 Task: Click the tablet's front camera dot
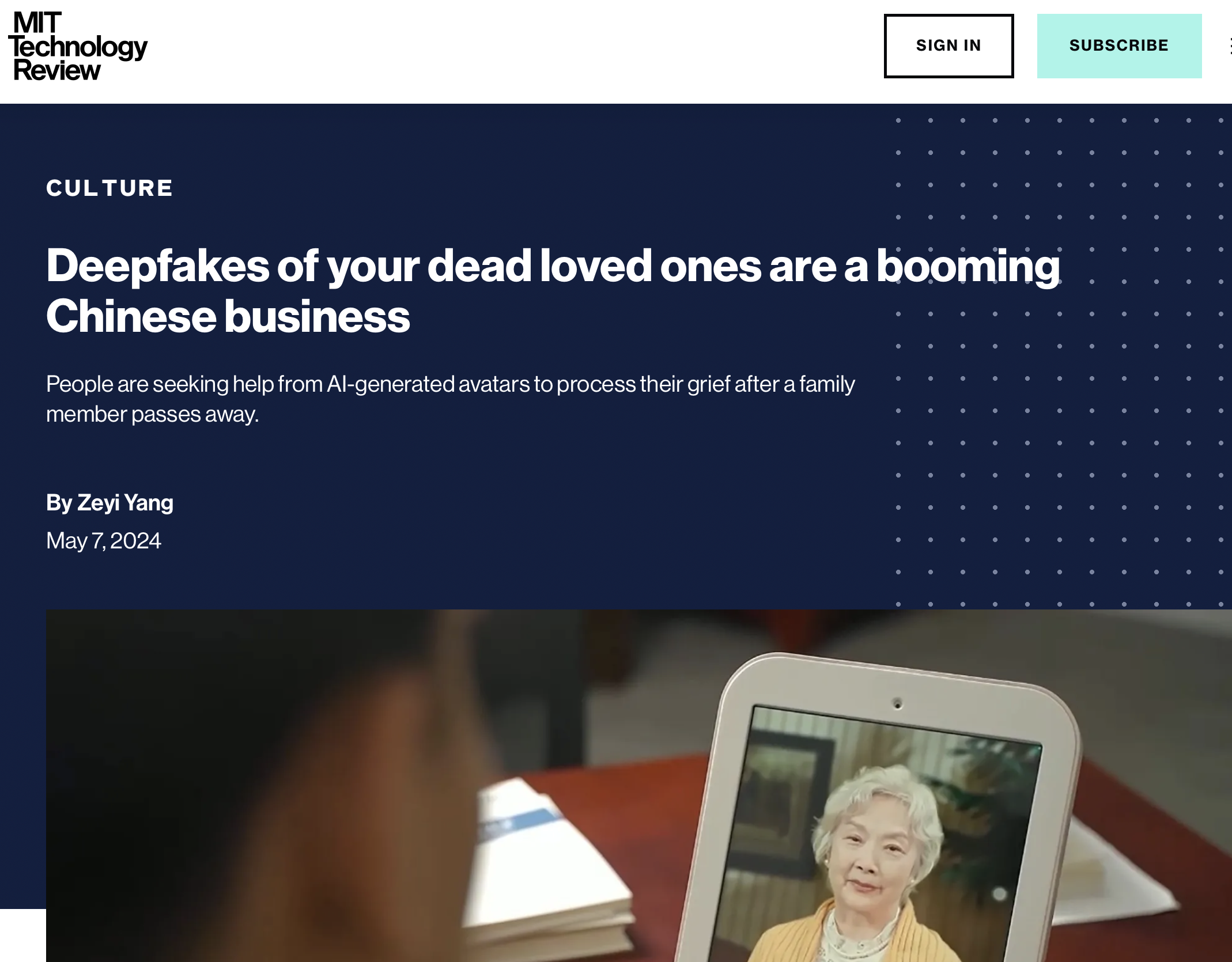coord(897,704)
